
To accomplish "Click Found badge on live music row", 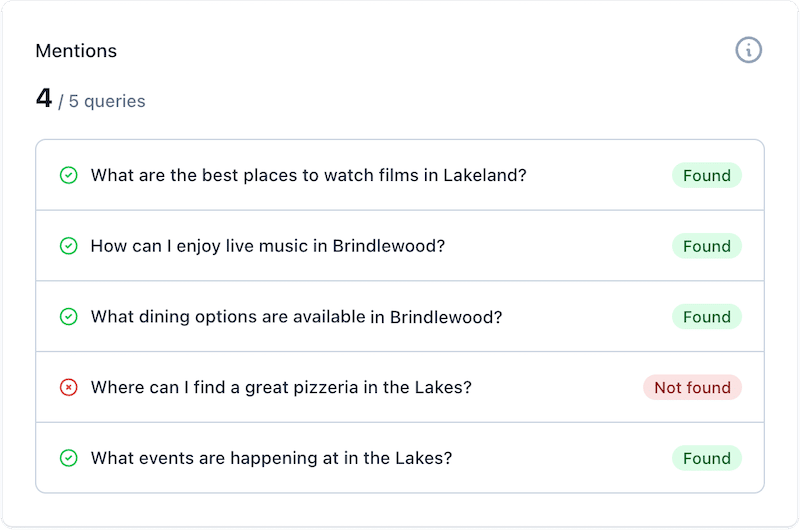I will click(707, 246).
